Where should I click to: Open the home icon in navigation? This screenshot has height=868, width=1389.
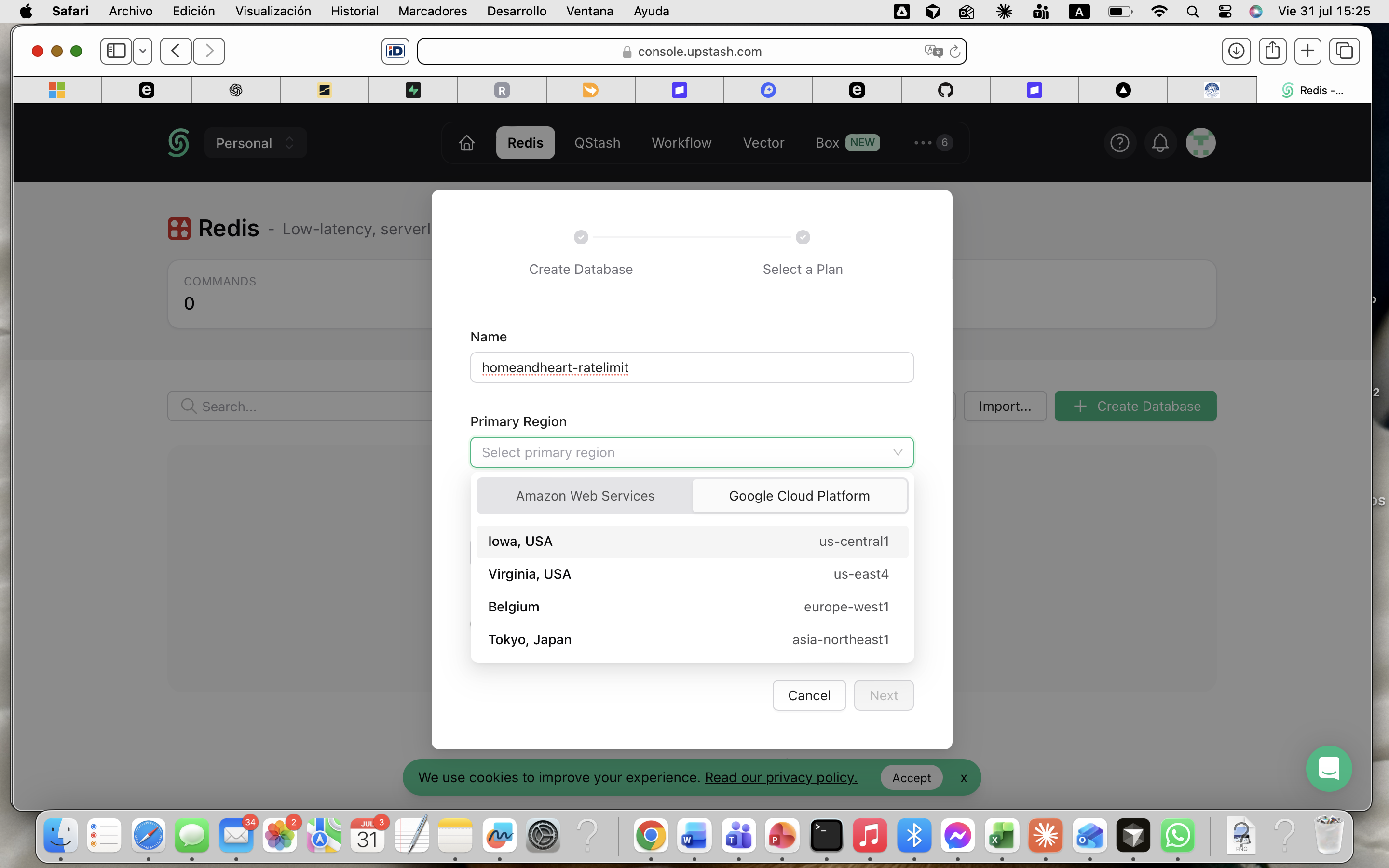[x=467, y=143]
